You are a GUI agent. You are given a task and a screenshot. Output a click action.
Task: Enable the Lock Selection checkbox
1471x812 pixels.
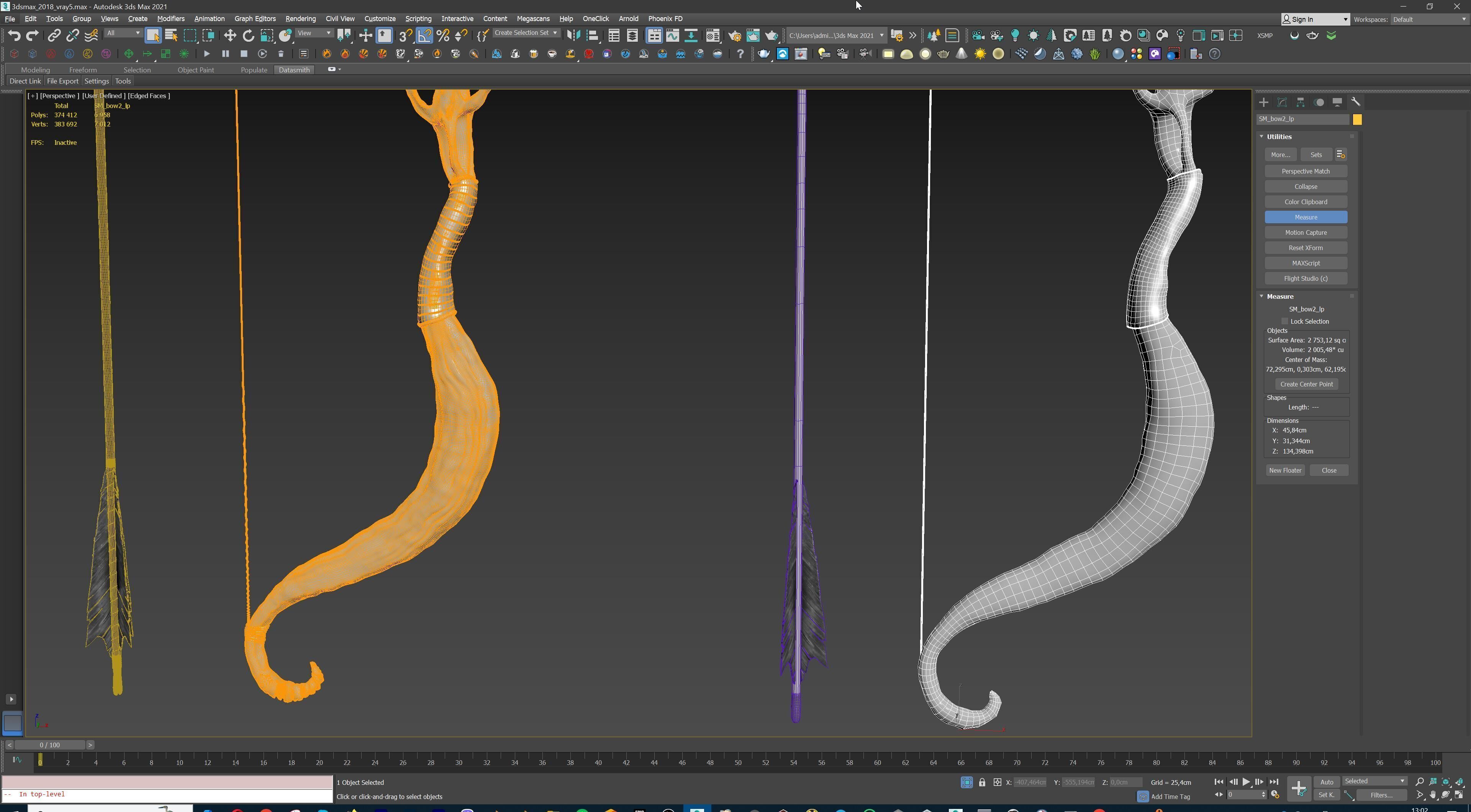[x=1285, y=321]
